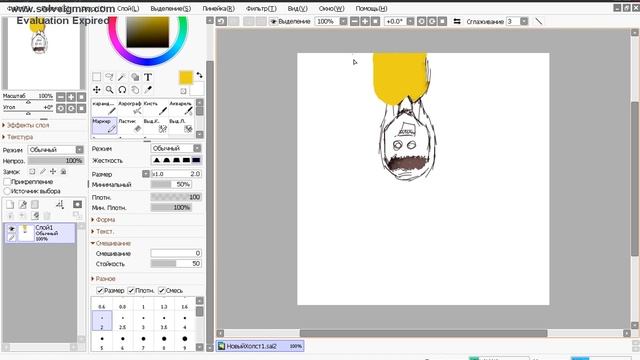This screenshot has height=360, width=640.
Task: Choose the Маркер (marker) tool
Action: tap(104, 126)
